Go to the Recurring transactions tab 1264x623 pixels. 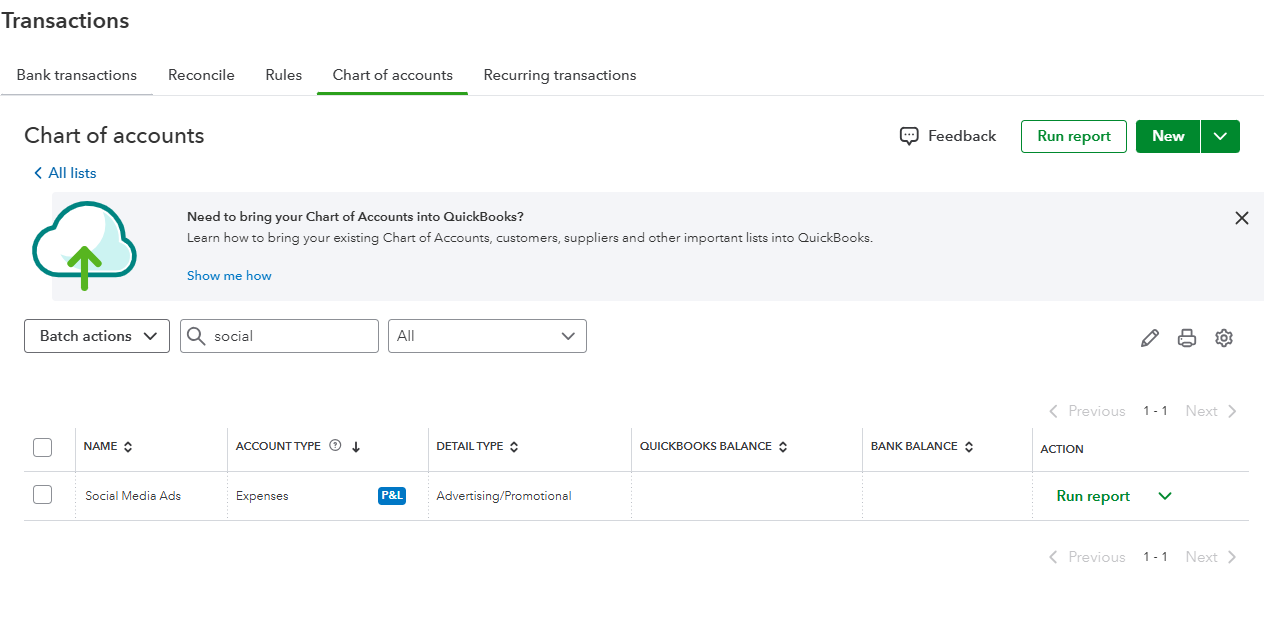point(560,75)
